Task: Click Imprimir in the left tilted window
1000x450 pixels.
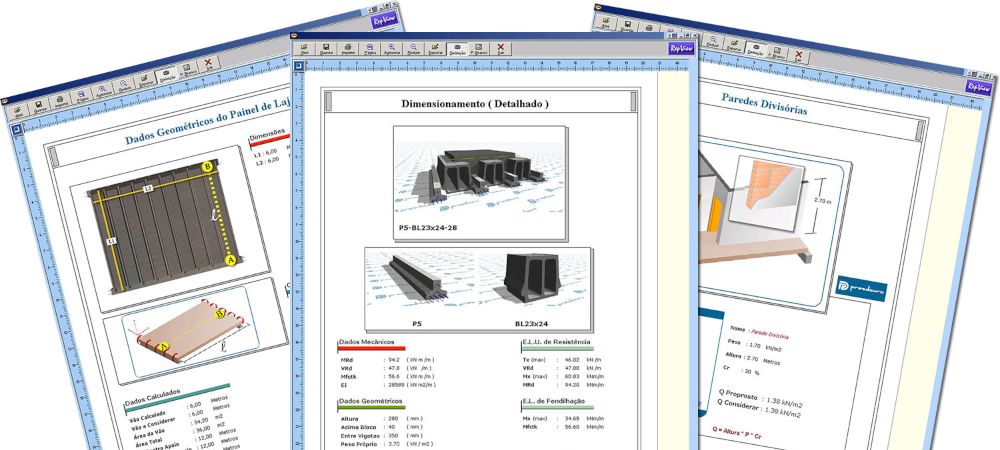Action: tap(60, 99)
